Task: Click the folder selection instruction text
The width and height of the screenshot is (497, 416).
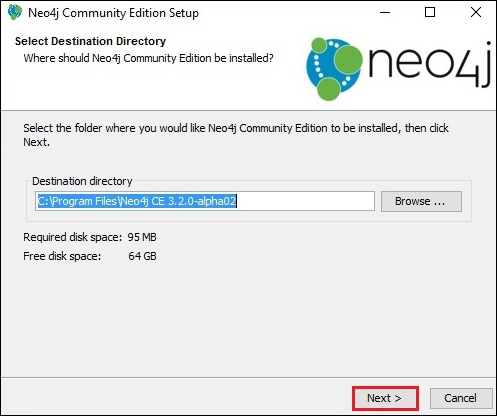Action: click(236, 135)
